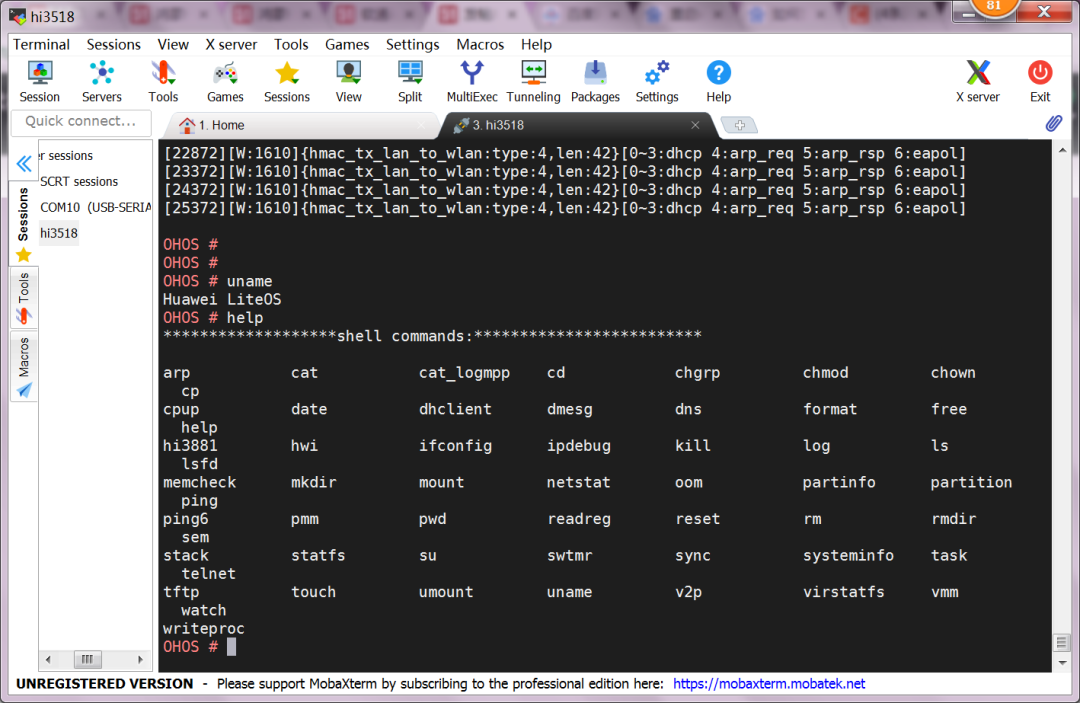Open the Settings gears toolbar icon
The height and width of the screenshot is (703, 1080).
click(x=656, y=81)
